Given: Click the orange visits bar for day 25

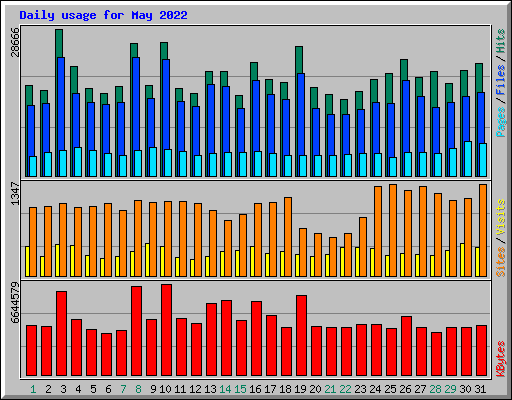Looking at the screenshot, I should (x=393, y=230).
